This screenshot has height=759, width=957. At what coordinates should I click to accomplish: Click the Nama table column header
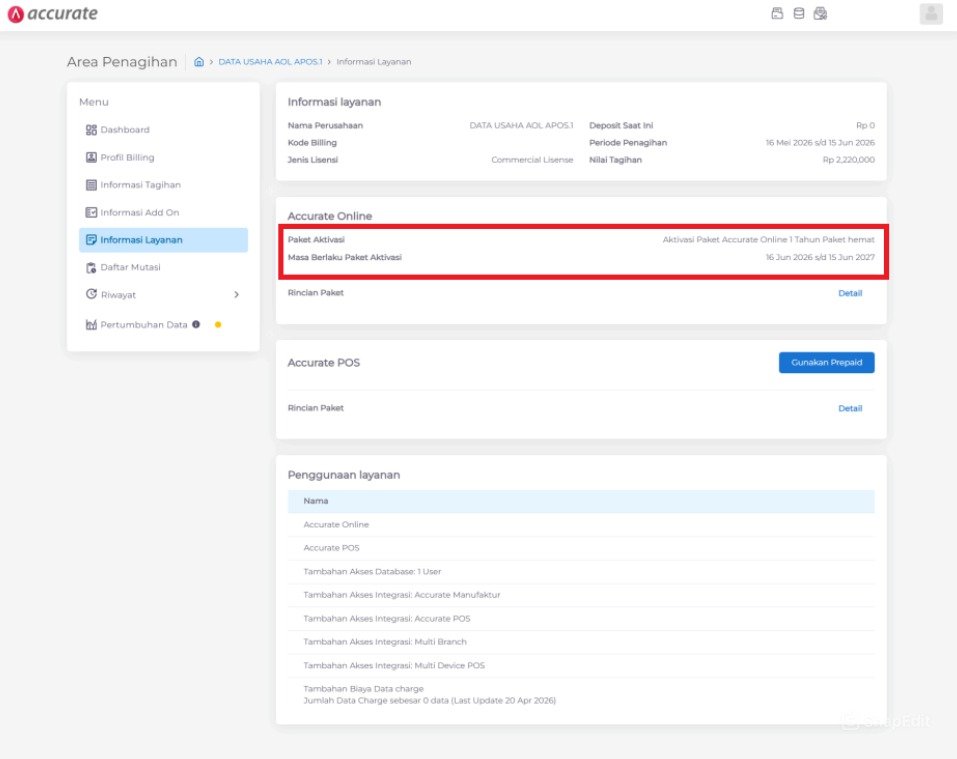581,501
